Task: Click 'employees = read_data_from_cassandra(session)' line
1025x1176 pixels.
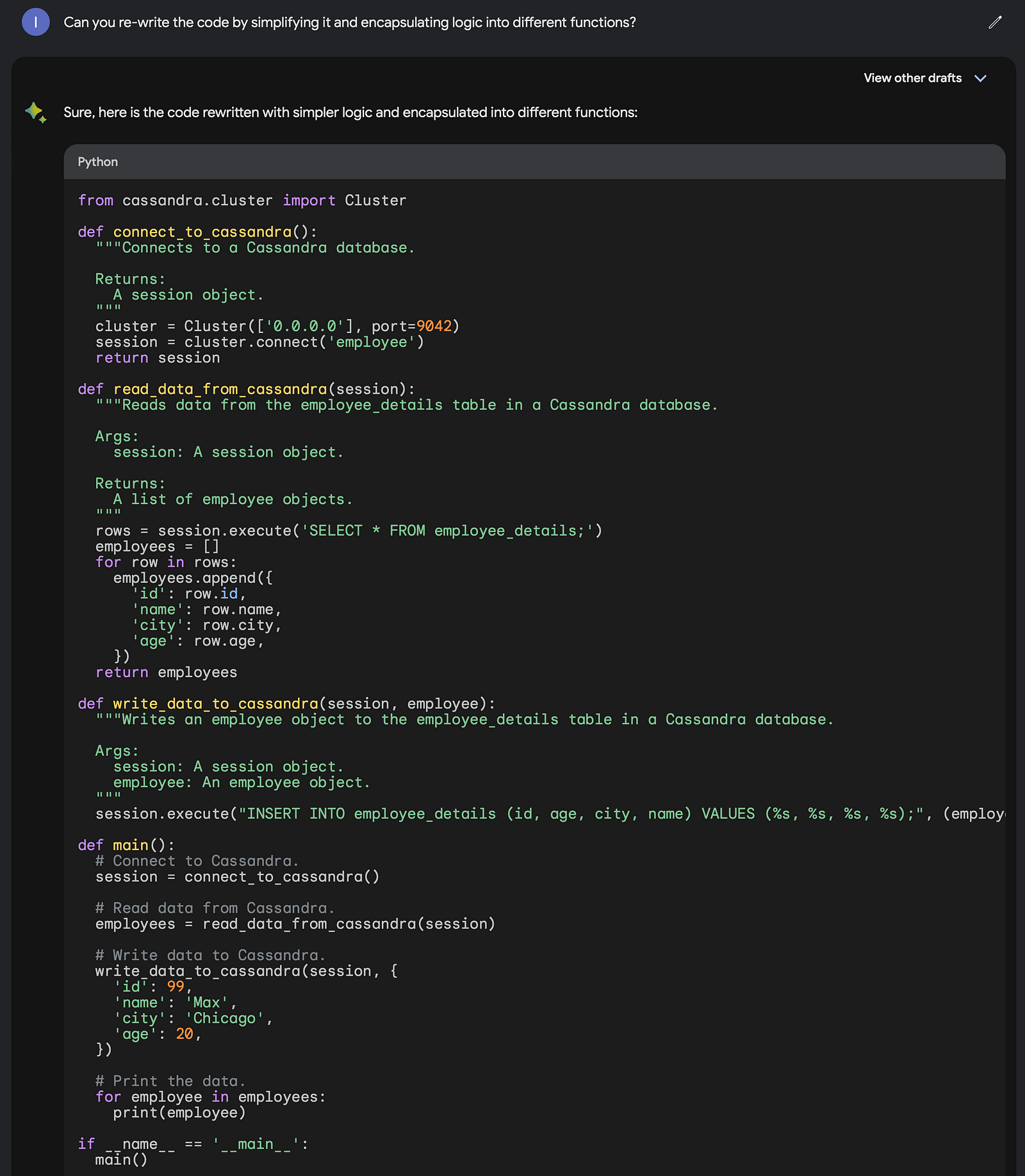Action: [x=295, y=924]
